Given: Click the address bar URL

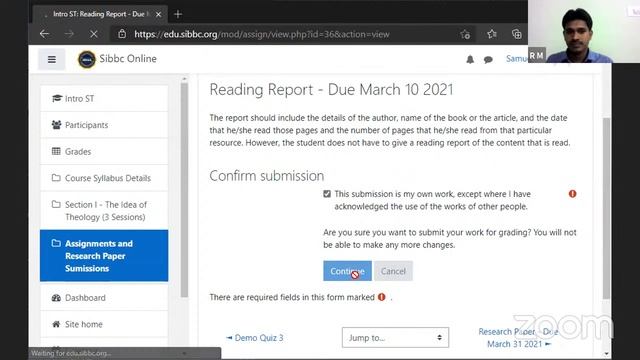Looking at the screenshot, I should [262, 34].
